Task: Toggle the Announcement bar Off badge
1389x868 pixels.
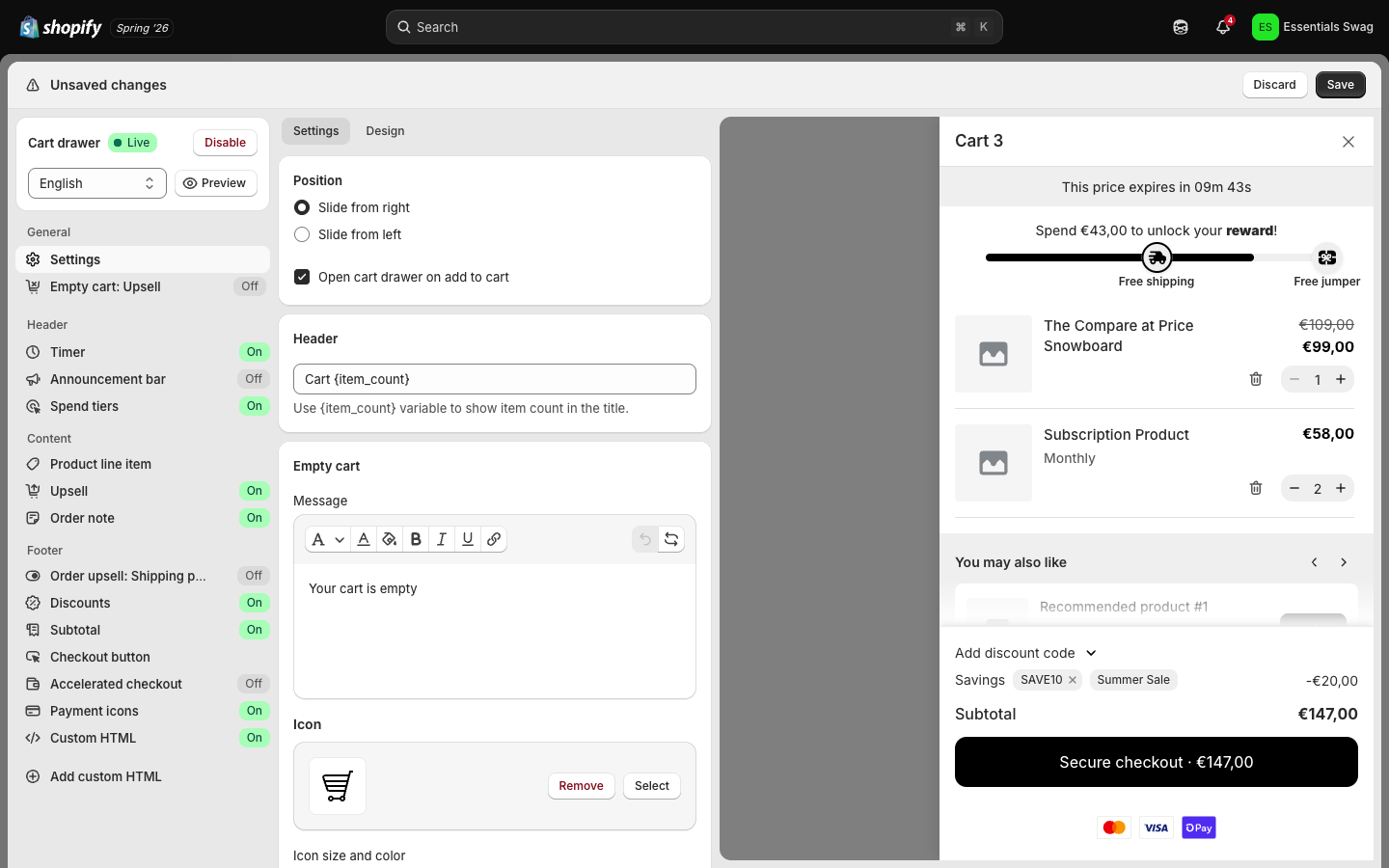Action: coord(254,379)
